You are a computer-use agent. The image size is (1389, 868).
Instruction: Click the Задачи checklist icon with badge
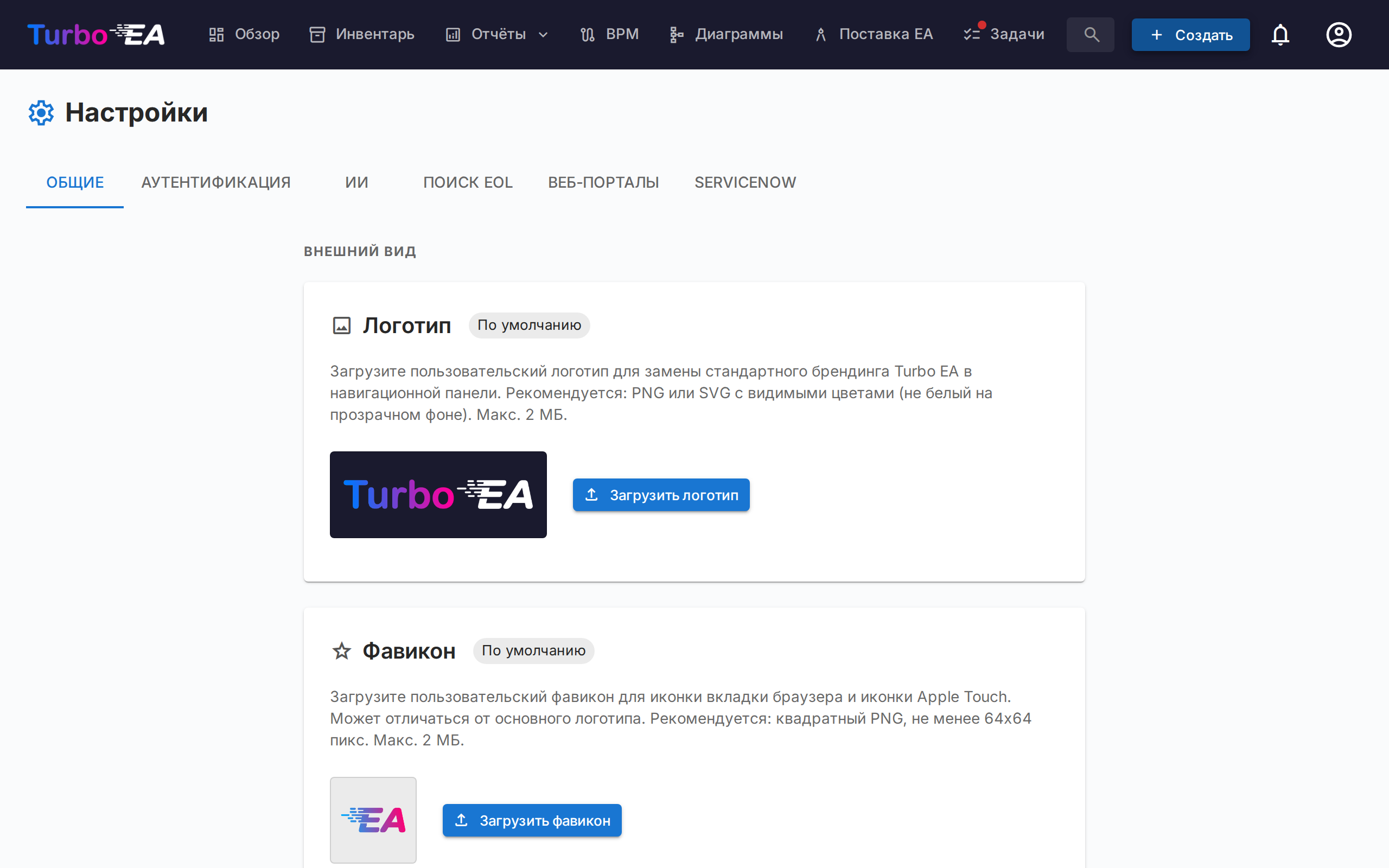972,34
